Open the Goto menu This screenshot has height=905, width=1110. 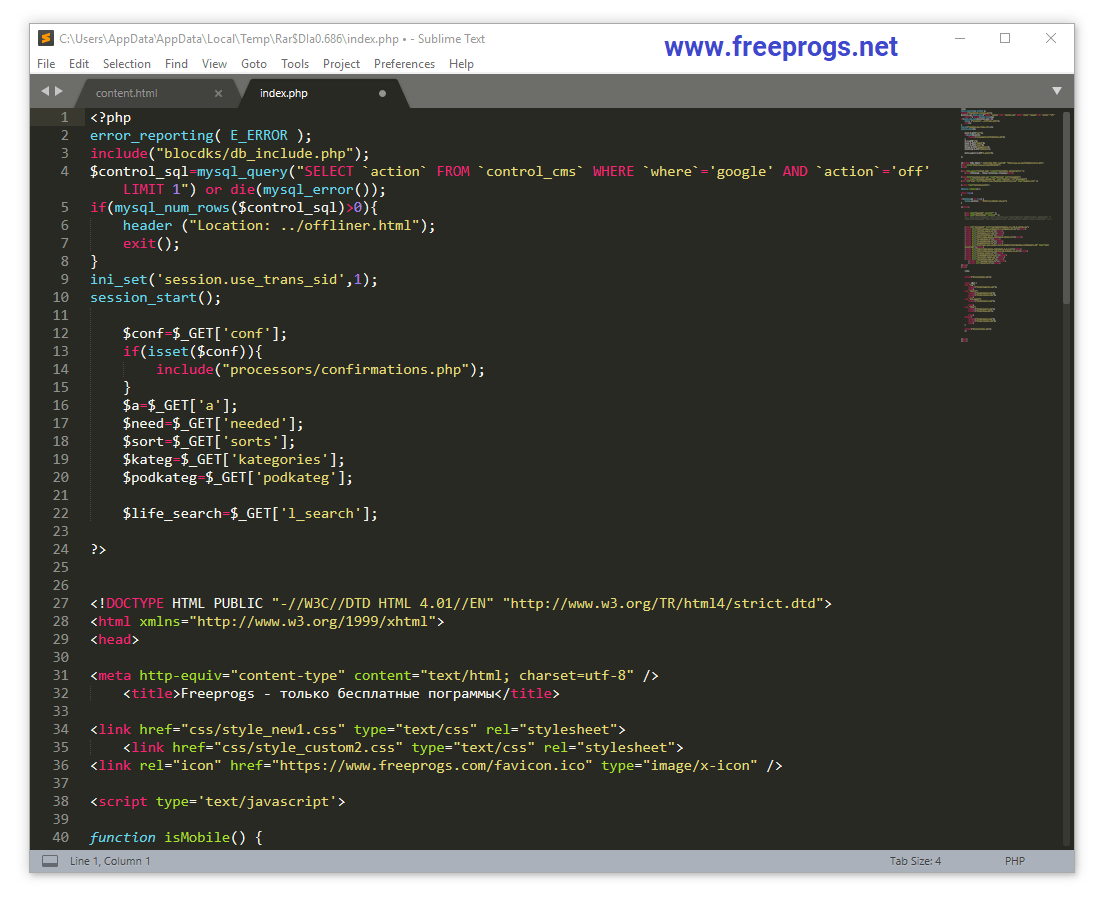click(253, 64)
